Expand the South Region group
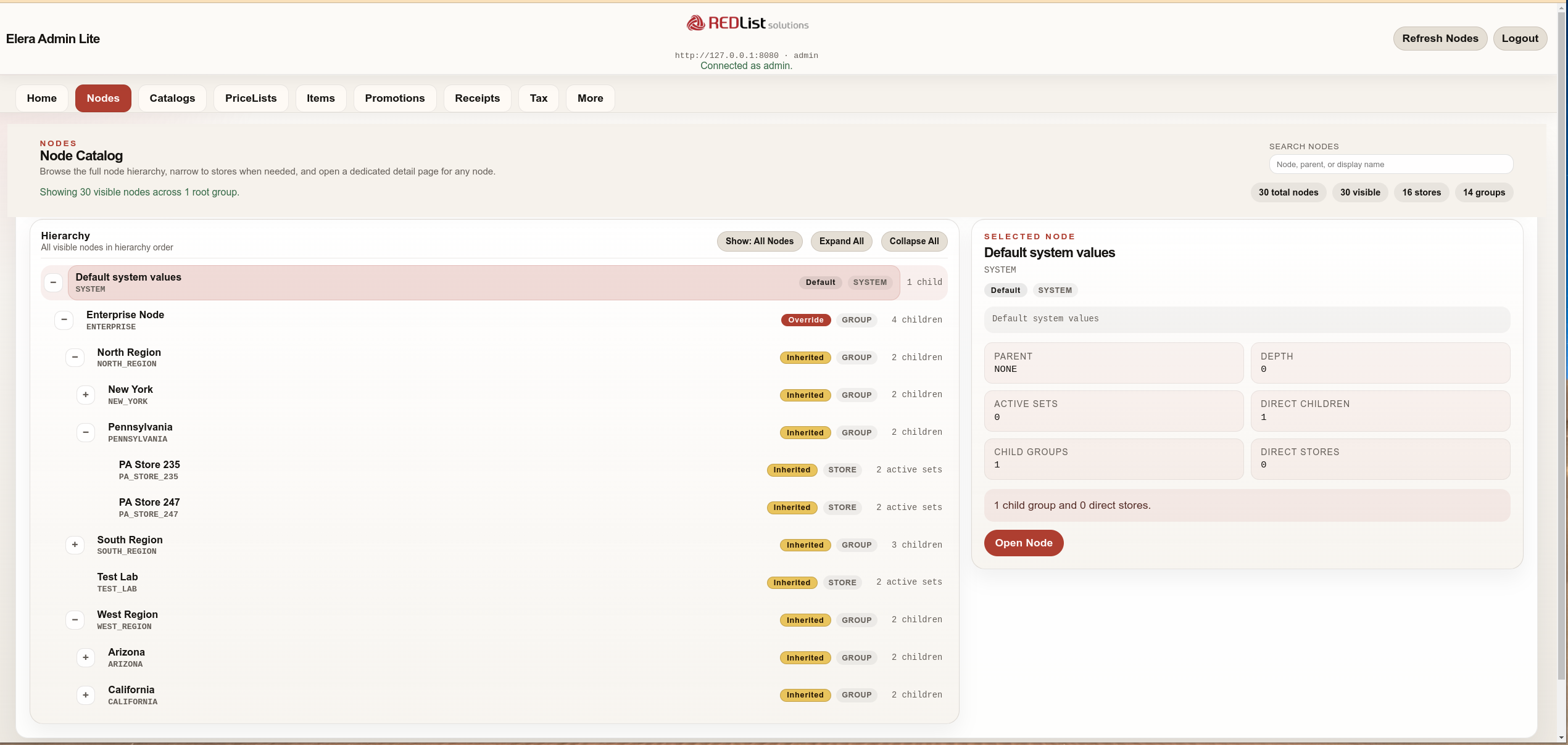The height and width of the screenshot is (745, 1568). click(x=75, y=545)
